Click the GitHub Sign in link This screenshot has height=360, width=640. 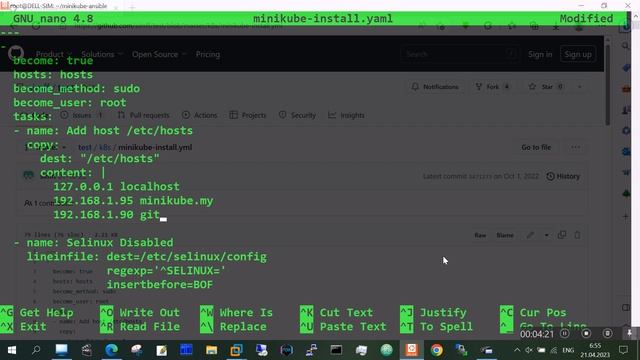click(540, 54)
